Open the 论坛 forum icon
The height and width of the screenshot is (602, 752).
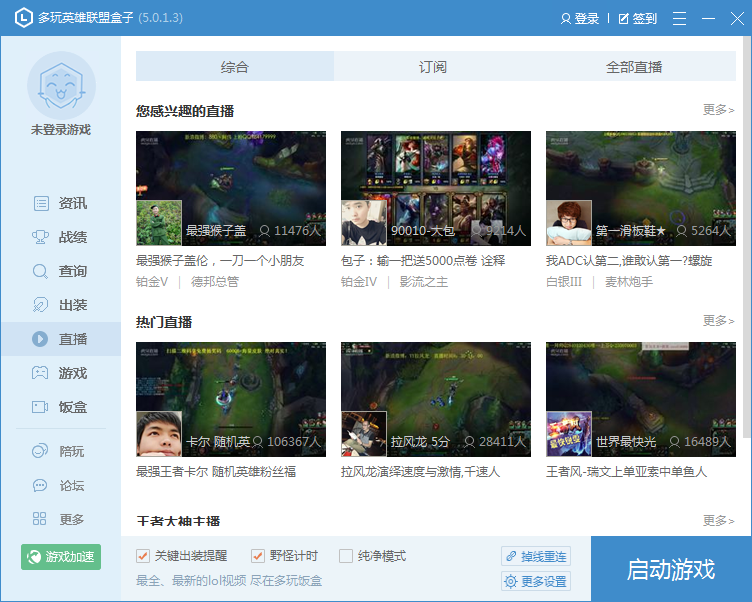point(41,485)
